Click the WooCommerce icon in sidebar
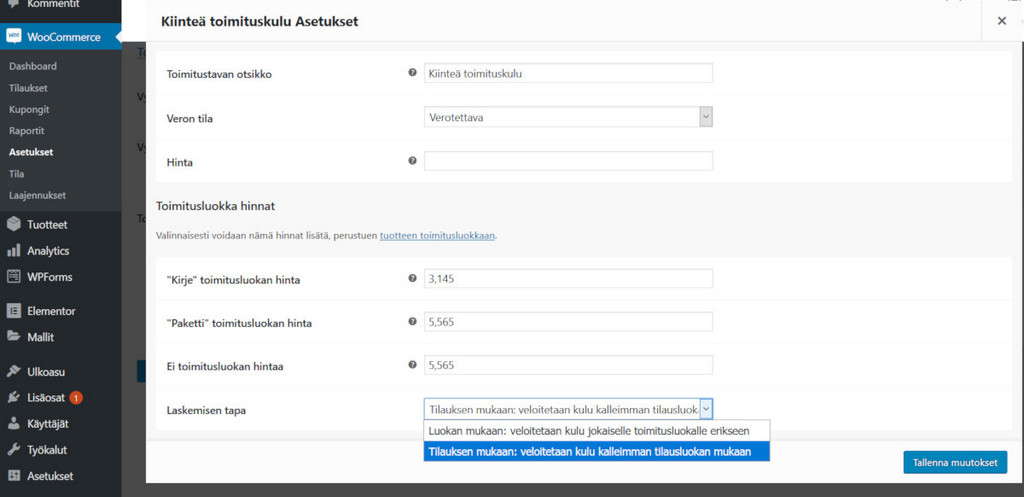Image resolution: width=1024 pixels, height=497 pixels. click(14, 37)
